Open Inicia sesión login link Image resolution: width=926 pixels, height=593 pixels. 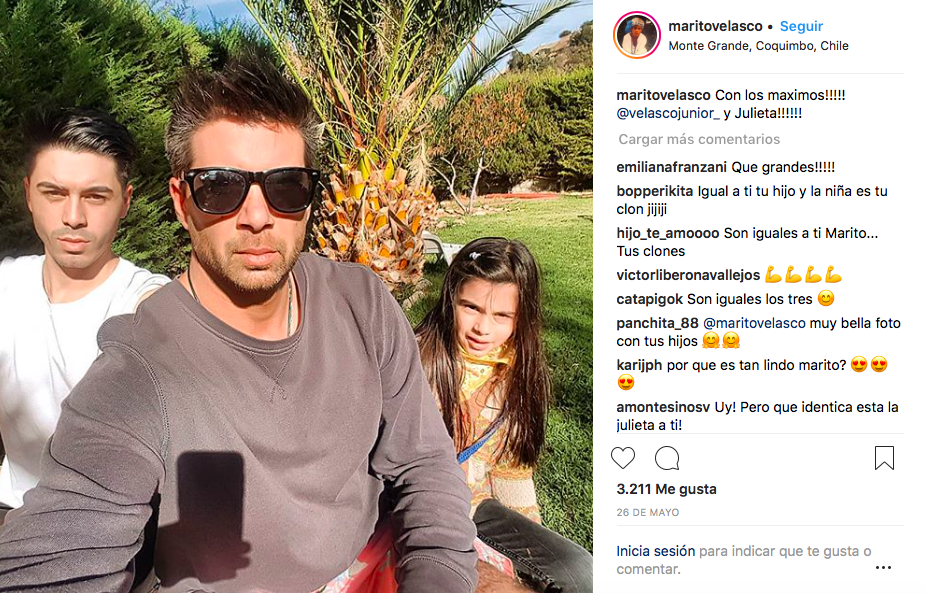pos(656,551)
